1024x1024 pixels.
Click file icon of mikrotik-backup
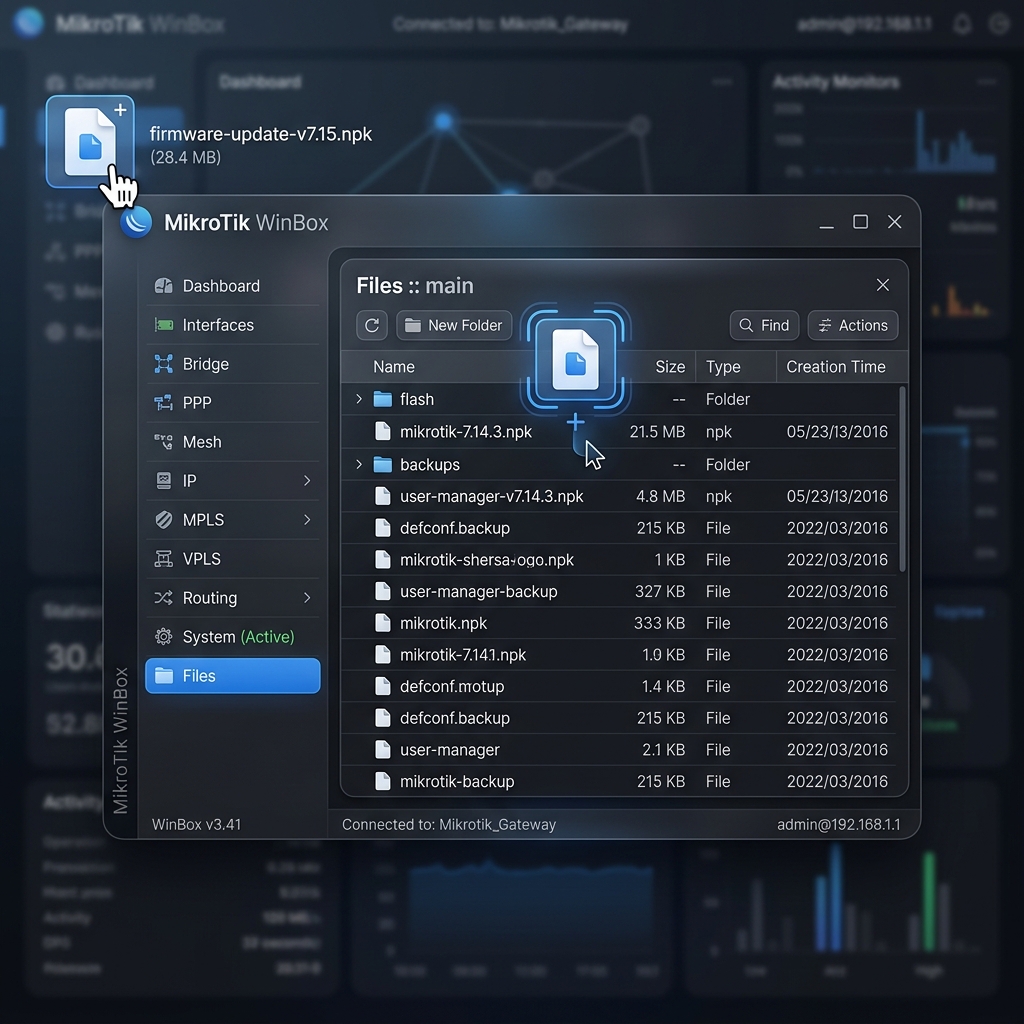pos(383,781)
